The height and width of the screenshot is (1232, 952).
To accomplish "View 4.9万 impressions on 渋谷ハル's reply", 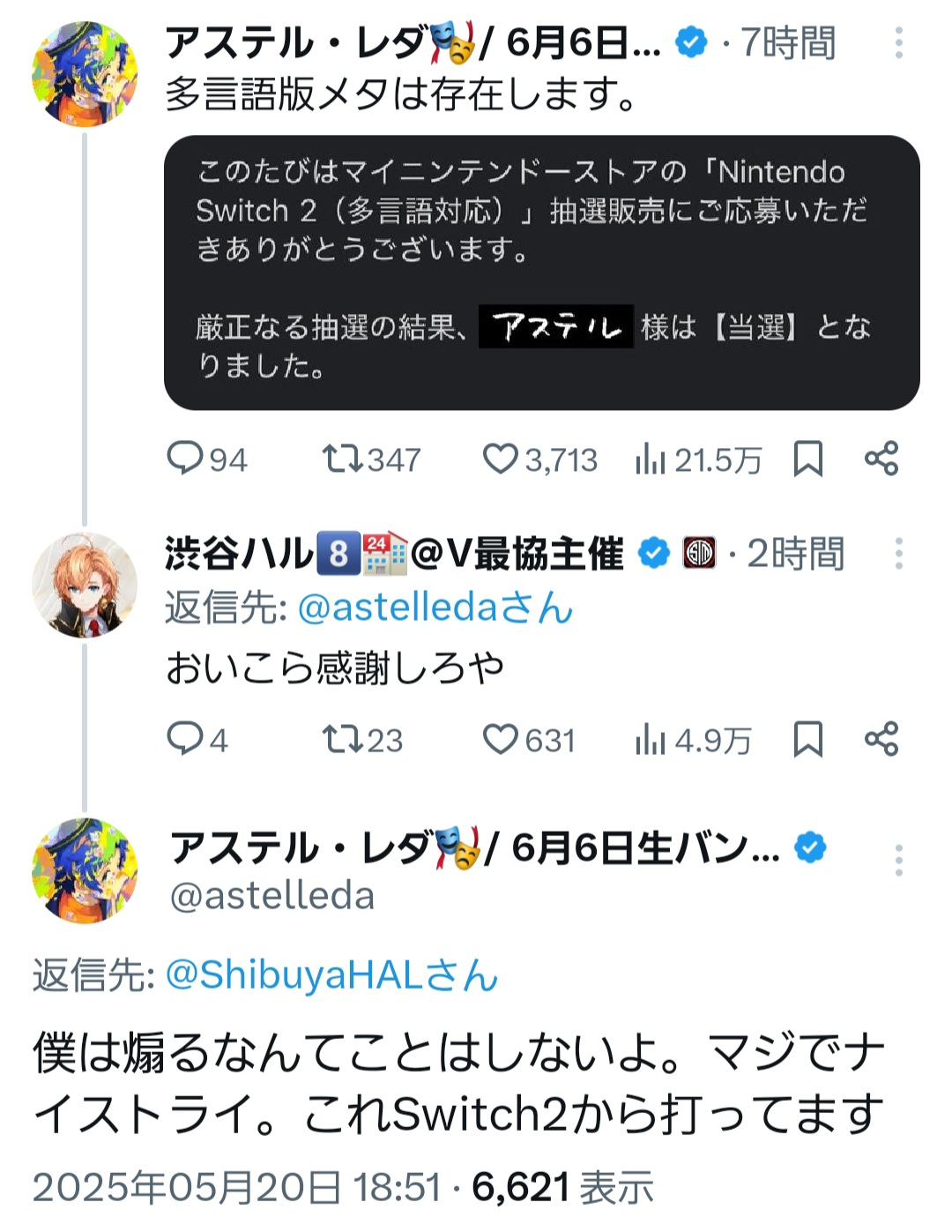I will click(693, 739).
